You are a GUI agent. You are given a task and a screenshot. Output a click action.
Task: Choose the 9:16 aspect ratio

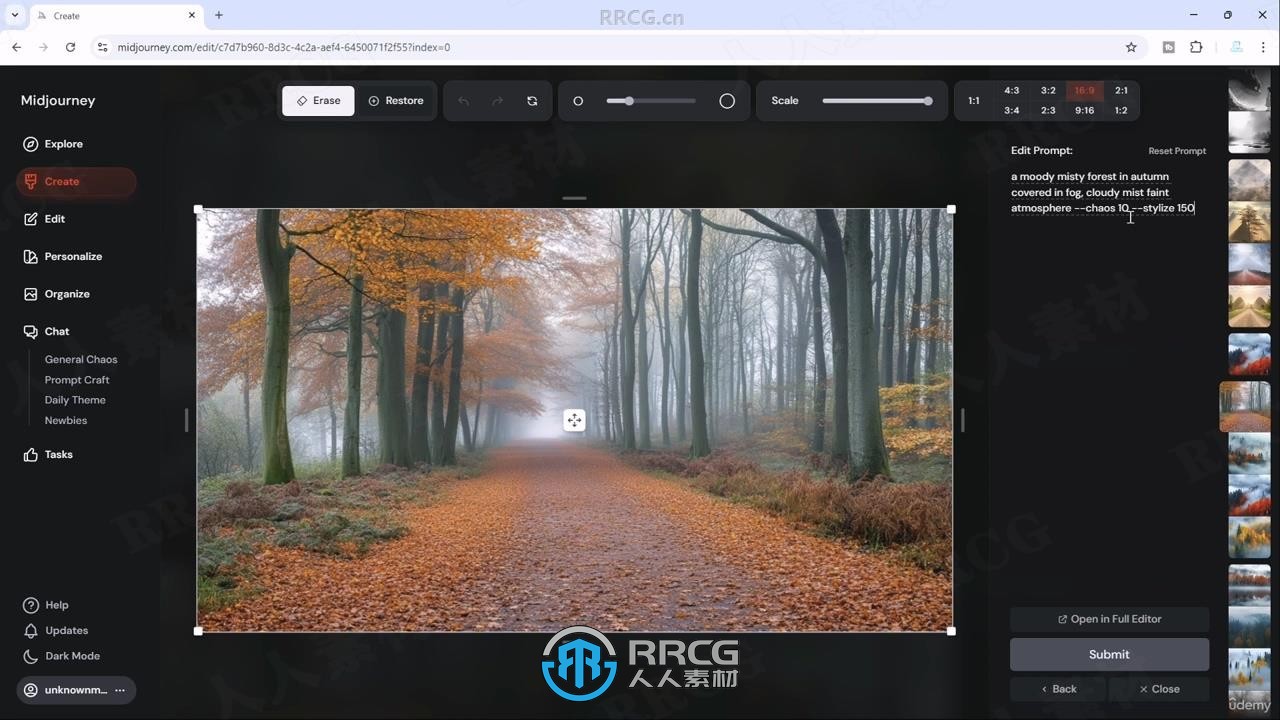click(x=1085, y=111)
